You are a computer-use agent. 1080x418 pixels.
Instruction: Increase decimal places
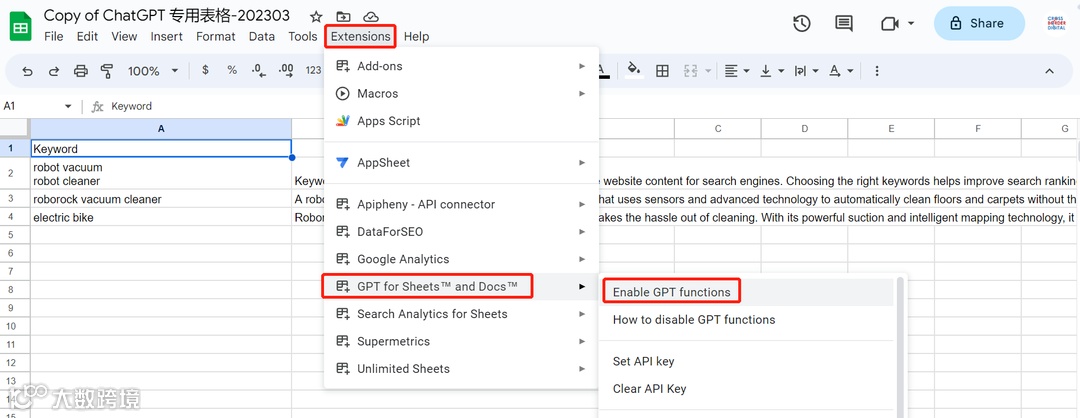pyautogui.click(x=286, y=70)
